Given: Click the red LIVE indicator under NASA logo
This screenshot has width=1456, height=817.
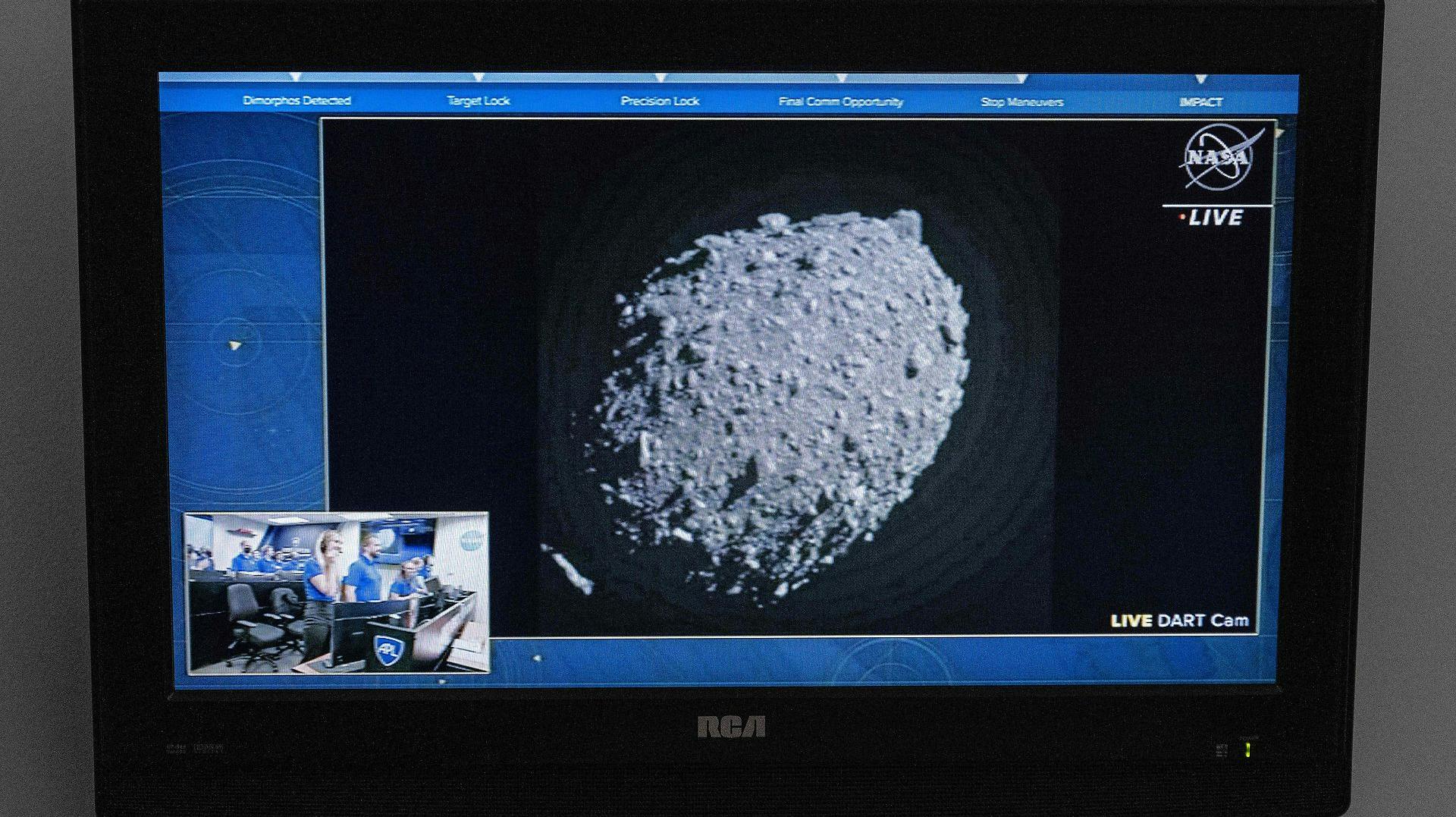Looking at the screenshot, I should click(x=1212, y=218).
